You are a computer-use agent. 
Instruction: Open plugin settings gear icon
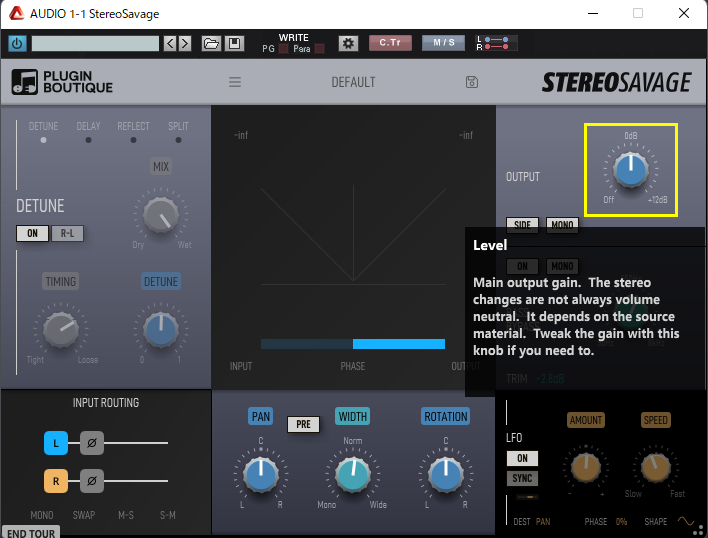348,43
